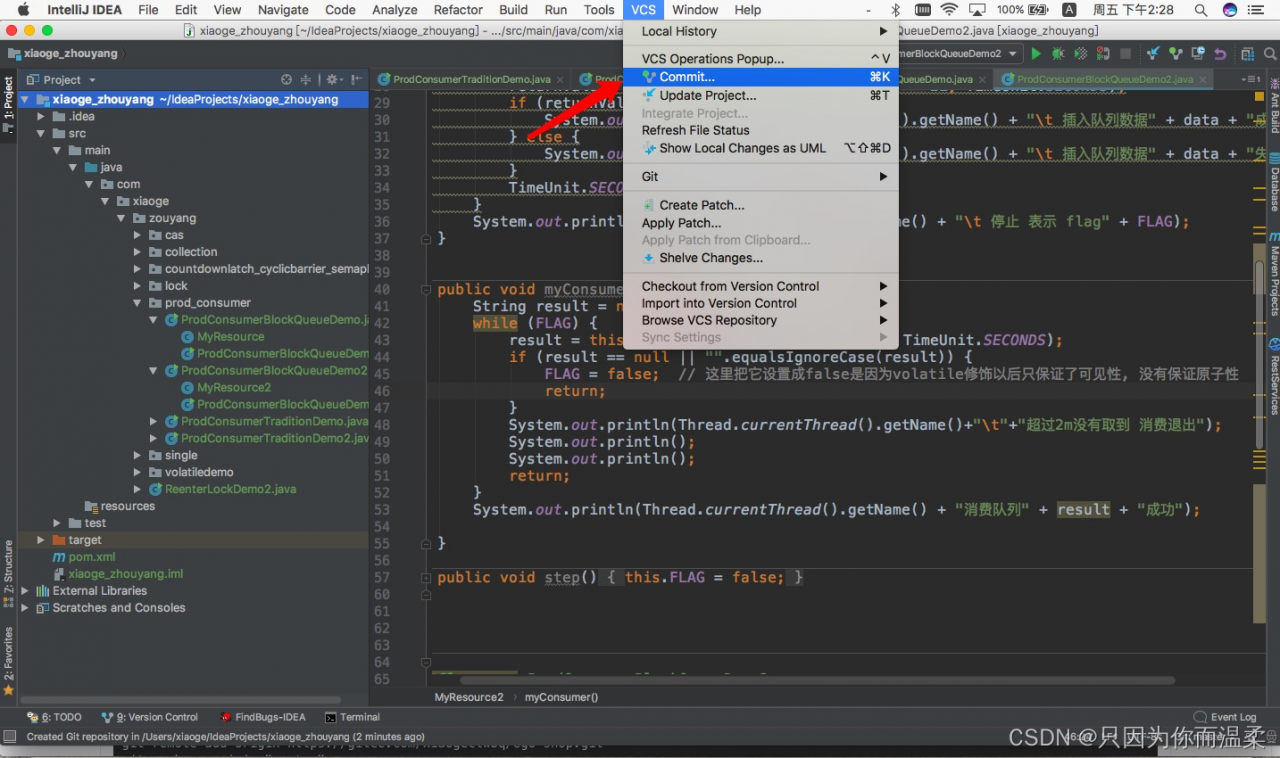This screenshot has width=1280, height=758.
Task: Close the ProdConsumerTraditionDemo.java tab
Action: pyautogui.click(x=560, y=79)
